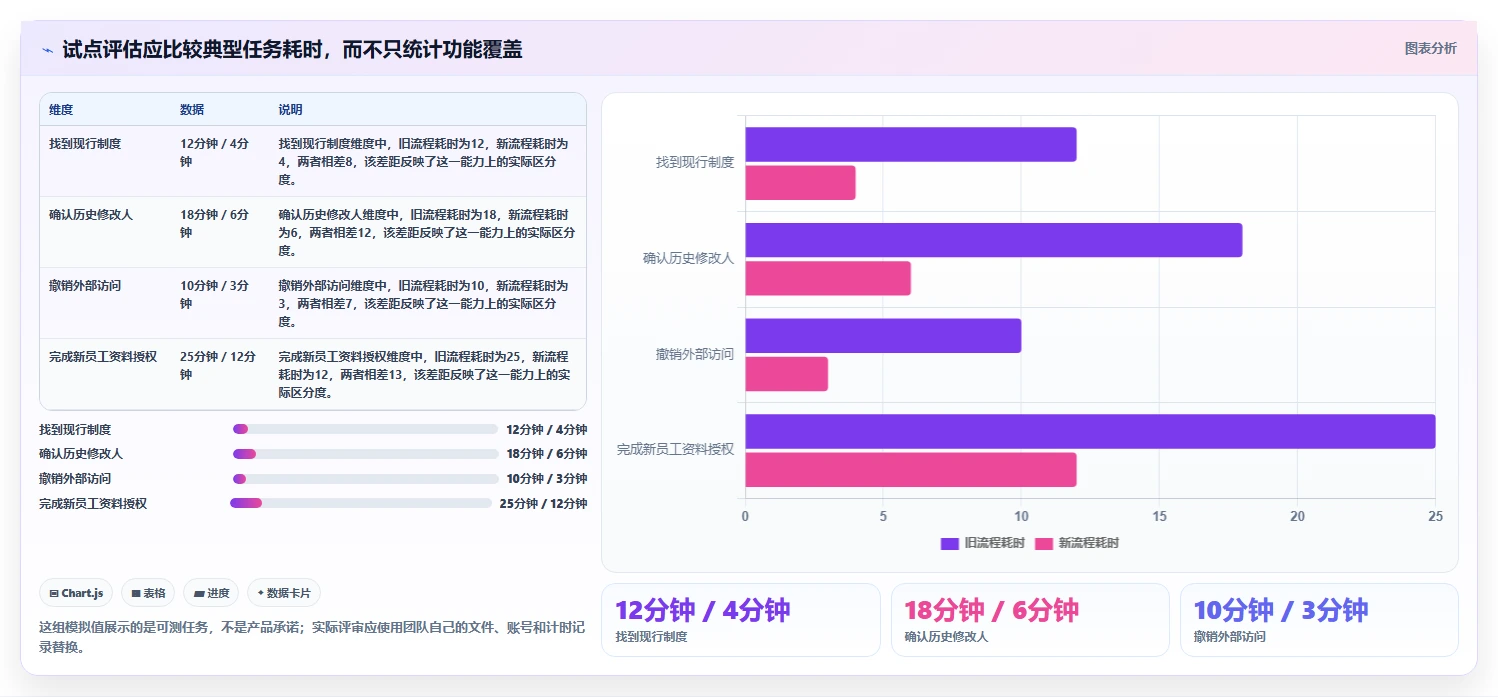Viewport: 1498px width, 697px height.
Task: Open the 图表分析 label in the header
Action: (x=1430, y=48)
